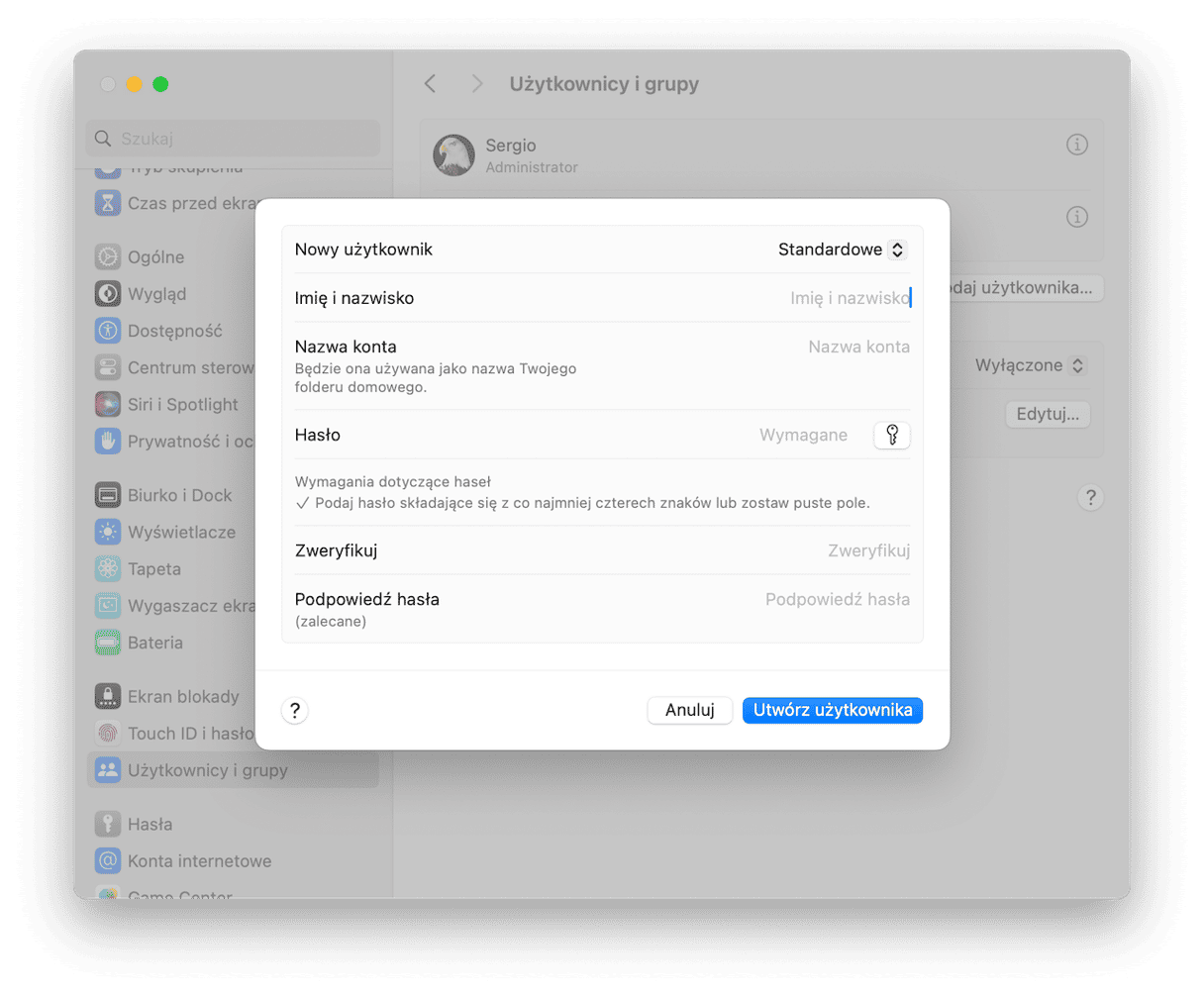Select Dostępność in the sidebar
The height and width of the screenshot is (996, 1204).
point(234,331)
